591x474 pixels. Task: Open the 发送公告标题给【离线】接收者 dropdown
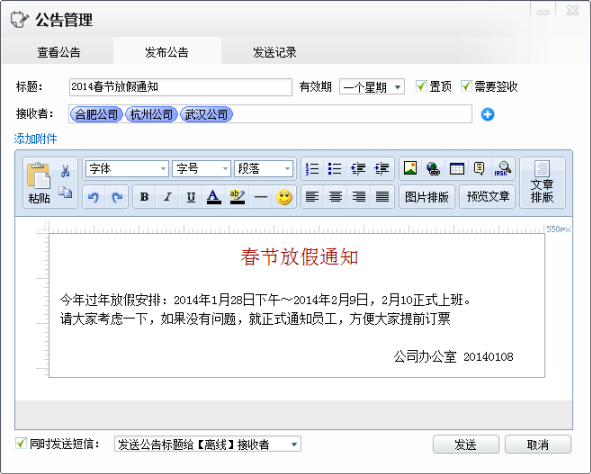[x=207, y=444]
